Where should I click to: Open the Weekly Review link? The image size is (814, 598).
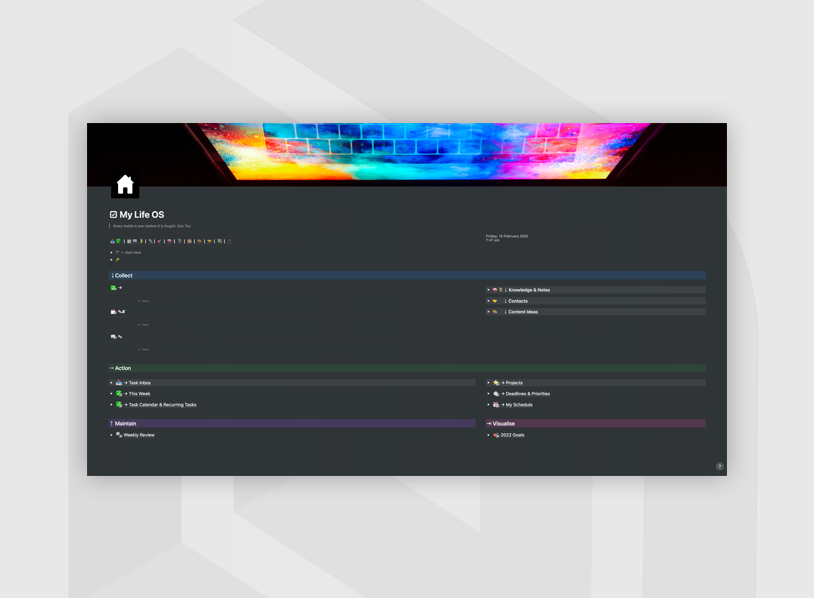pyautogui.click(x=139, y=435)
